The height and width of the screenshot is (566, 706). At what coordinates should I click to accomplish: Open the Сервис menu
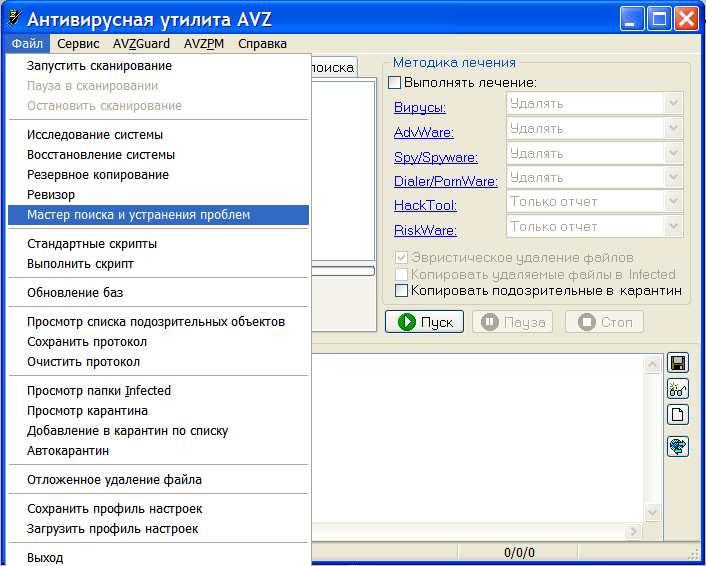[78, 44]
